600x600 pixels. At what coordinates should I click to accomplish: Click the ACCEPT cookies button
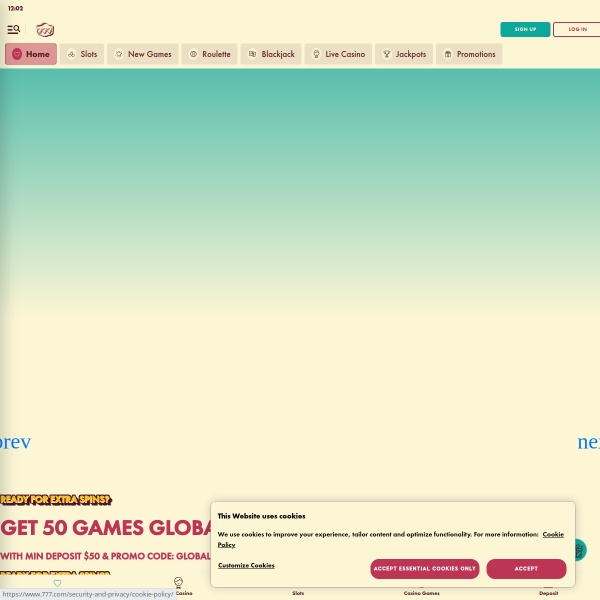pos(526,569)
